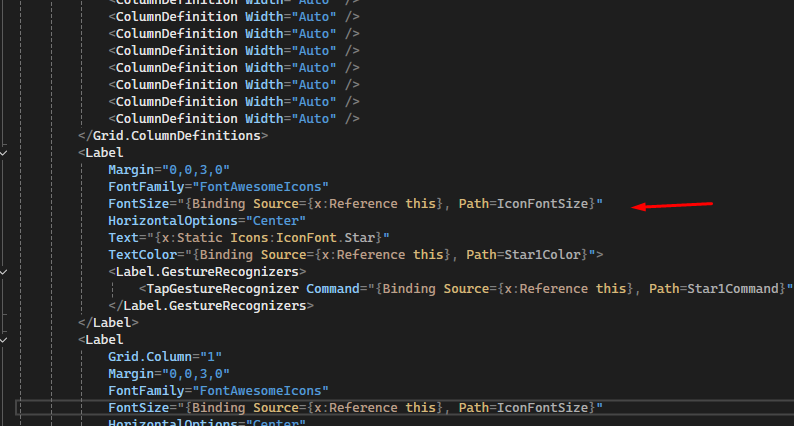Click the highlighted FontSize line in the second Label
794x426 pixels.
pyautogui.click(x=355, y=407)
